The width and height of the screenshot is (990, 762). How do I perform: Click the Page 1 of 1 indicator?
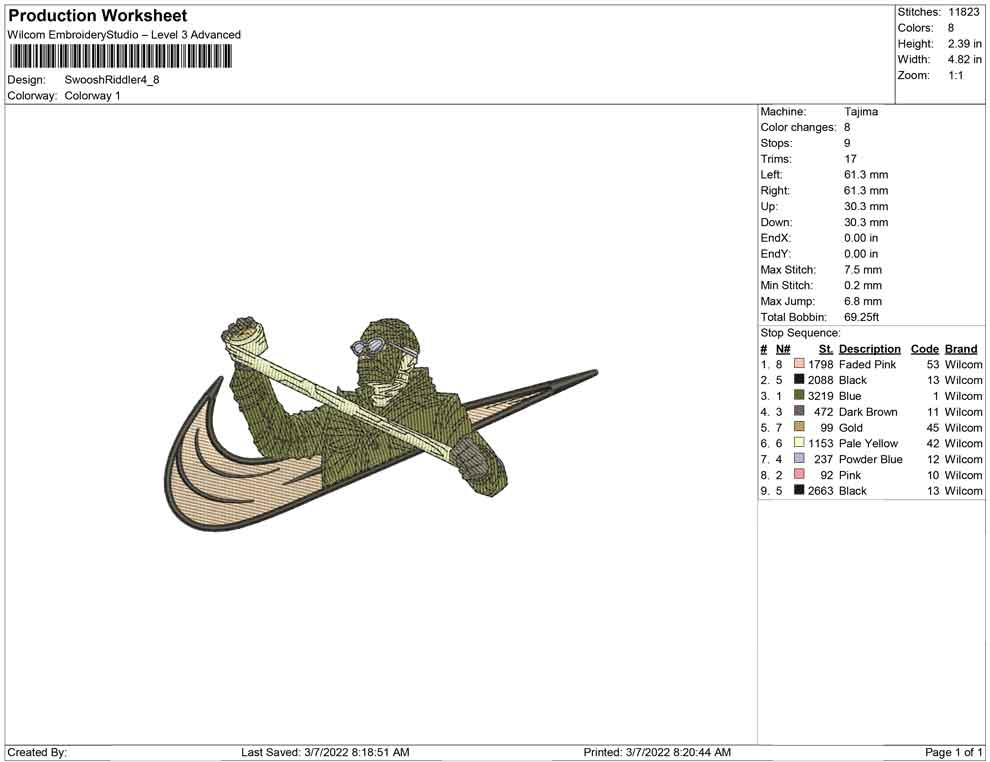click(x=953, y=752)
